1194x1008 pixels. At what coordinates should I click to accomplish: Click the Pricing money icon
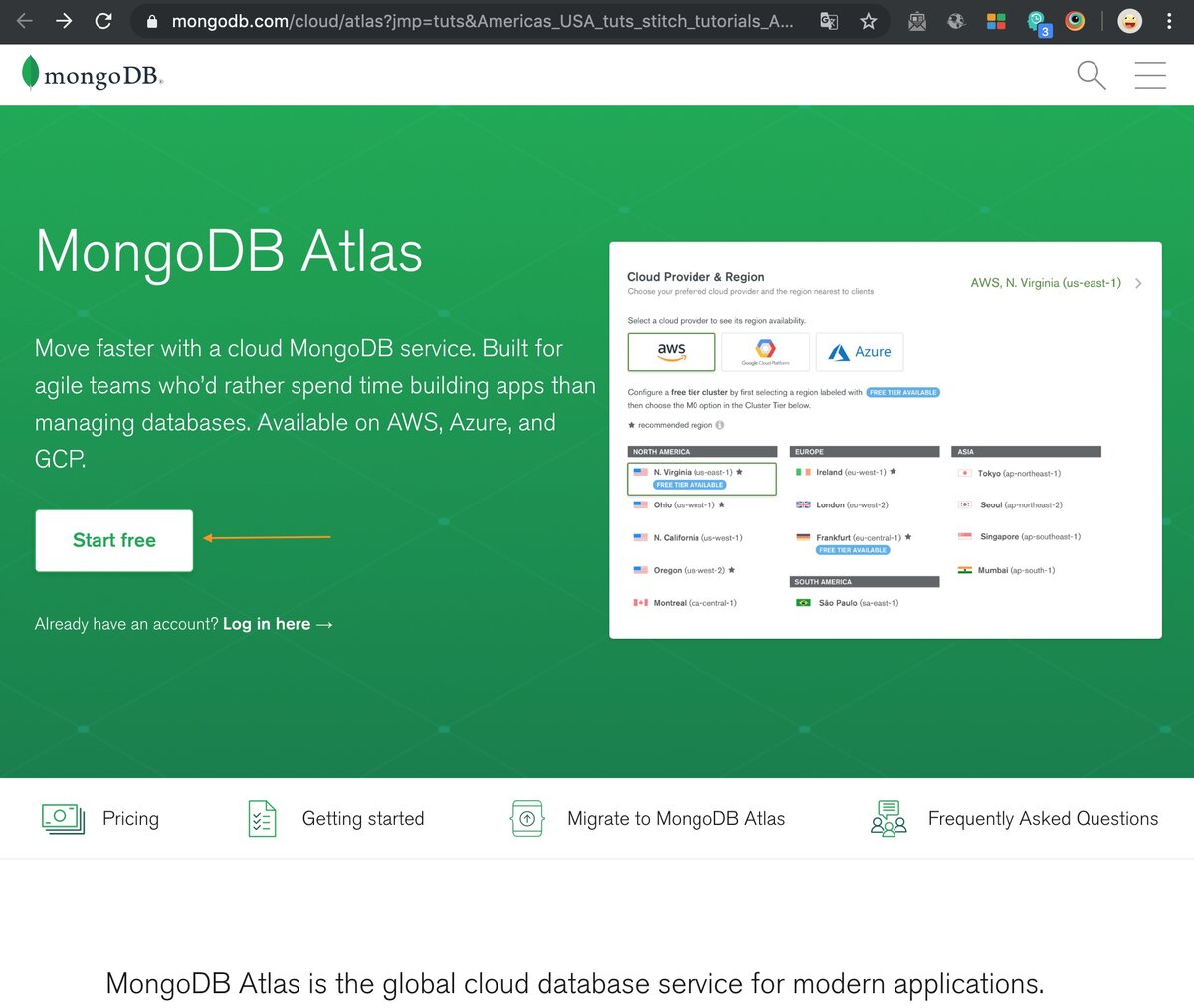pyautogui.click(x=63, y=818)
